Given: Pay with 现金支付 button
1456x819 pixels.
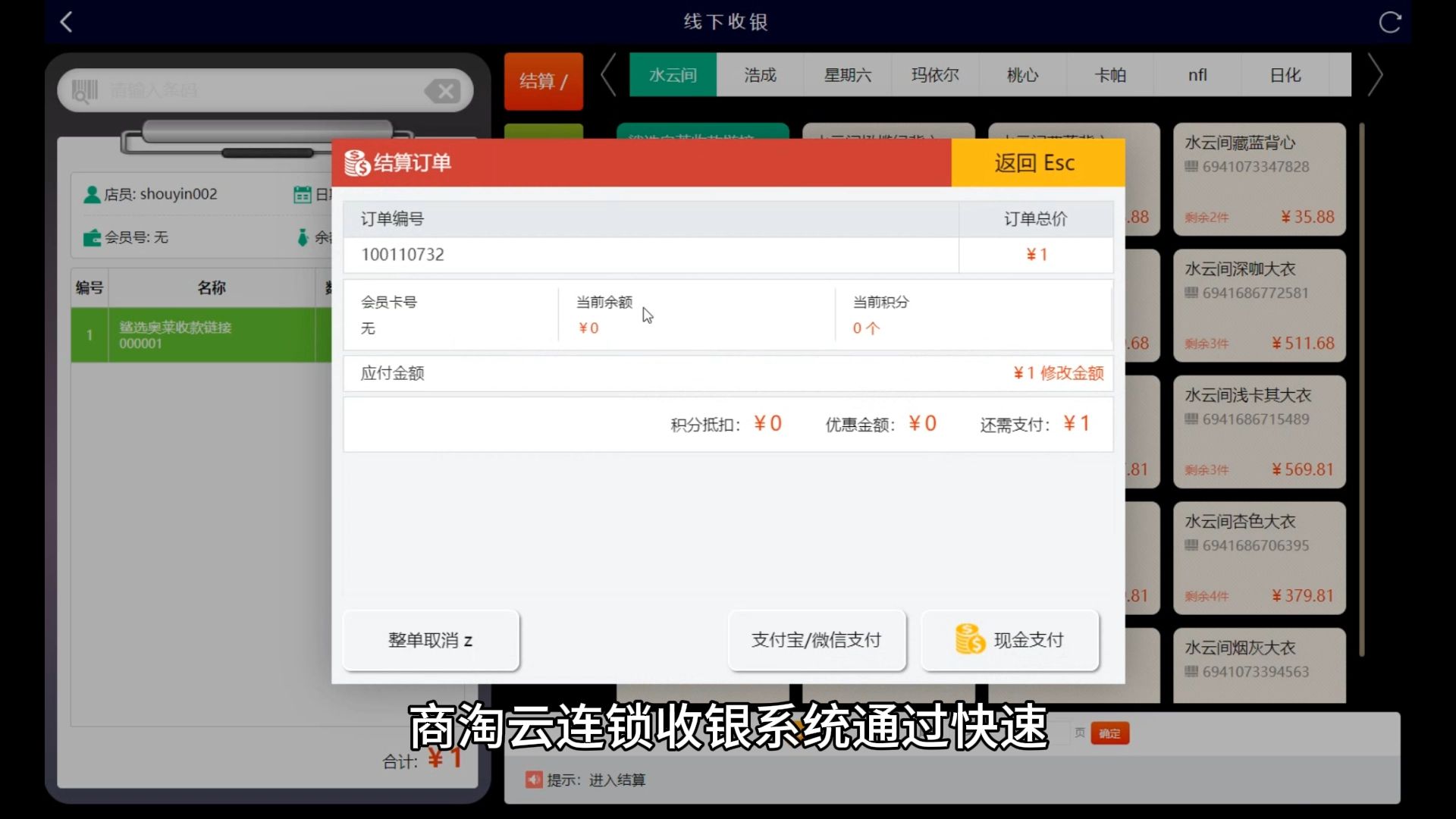Looking at the screenshot, I should click(1010, 640).
